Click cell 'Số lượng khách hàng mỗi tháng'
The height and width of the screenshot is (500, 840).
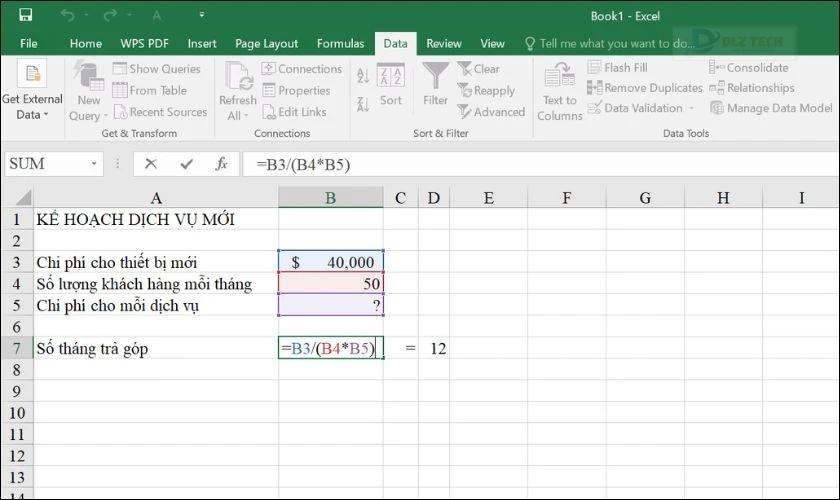click(156, 283)
